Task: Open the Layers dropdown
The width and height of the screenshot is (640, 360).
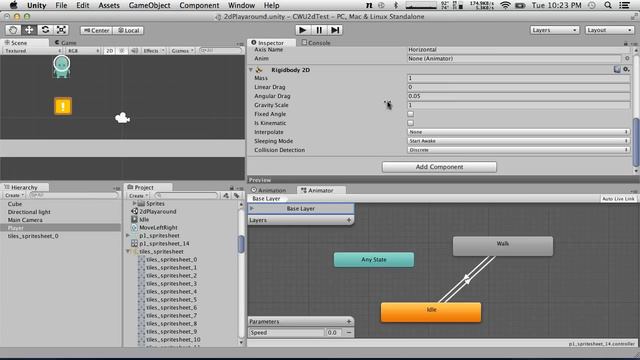Action: 554,30
